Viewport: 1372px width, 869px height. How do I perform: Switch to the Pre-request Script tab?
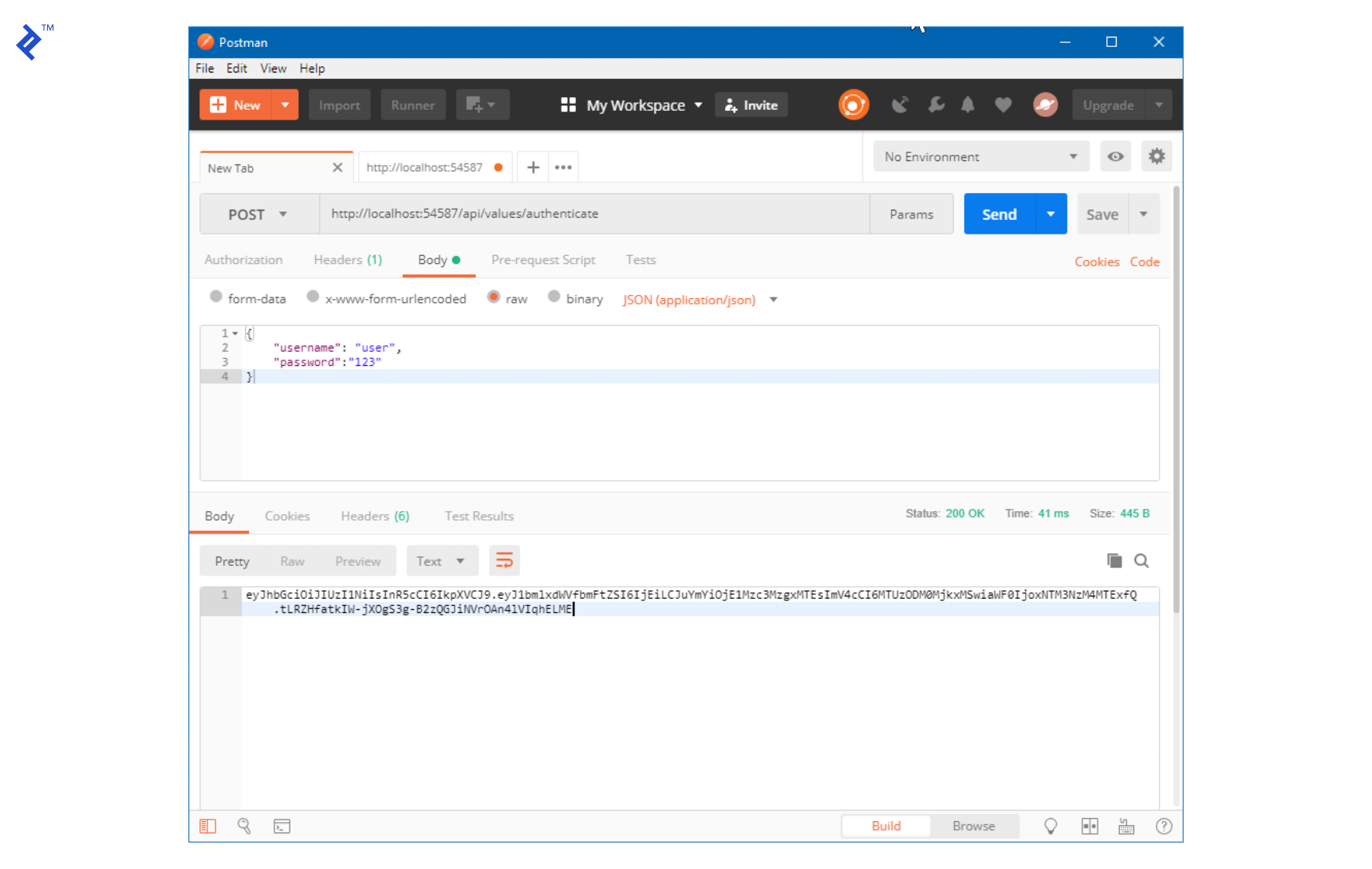click(543, 260)
